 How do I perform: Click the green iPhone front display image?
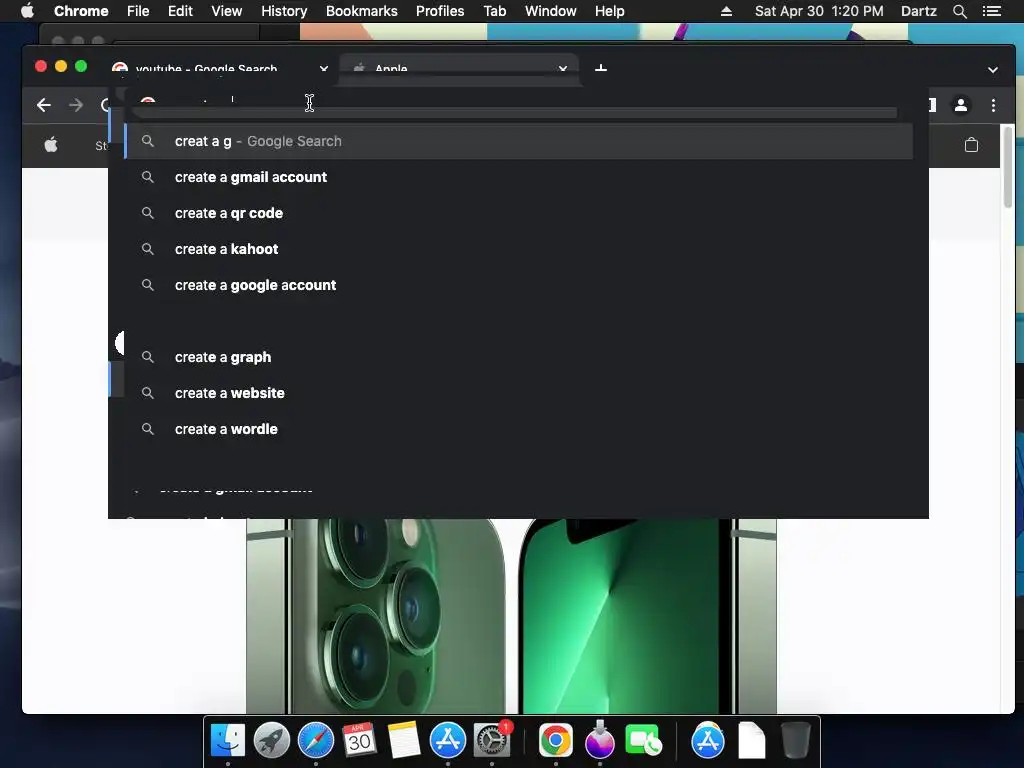pos(648,616)
